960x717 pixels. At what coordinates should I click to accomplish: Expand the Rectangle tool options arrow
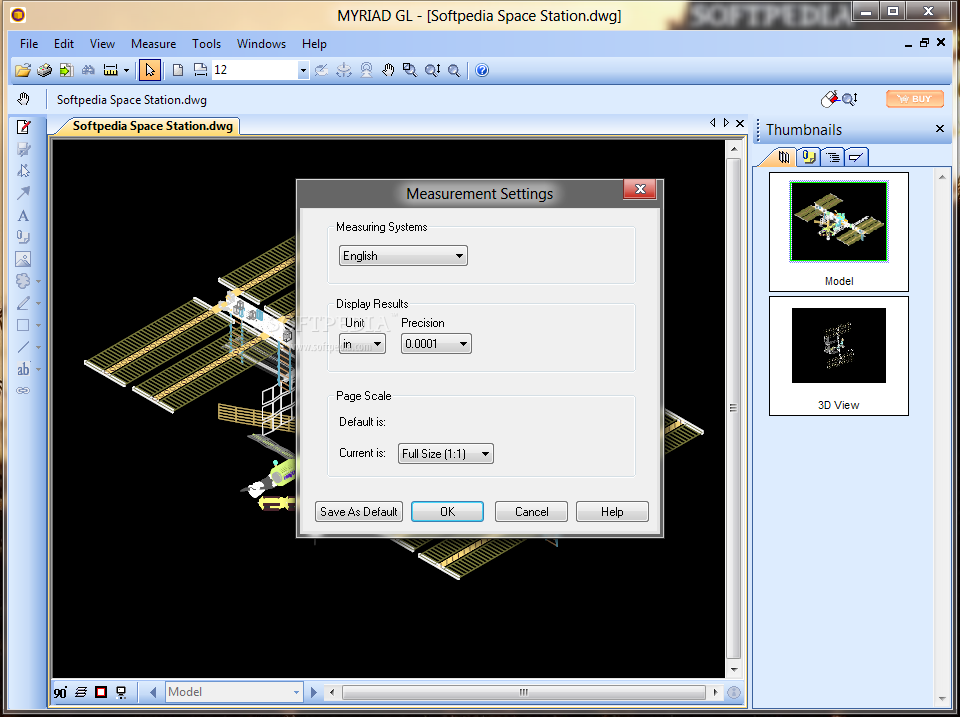39,326
